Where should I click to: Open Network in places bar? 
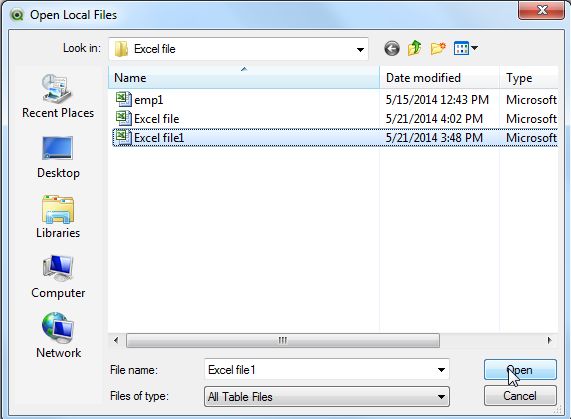pyautogui.click(x=58, y=336)
